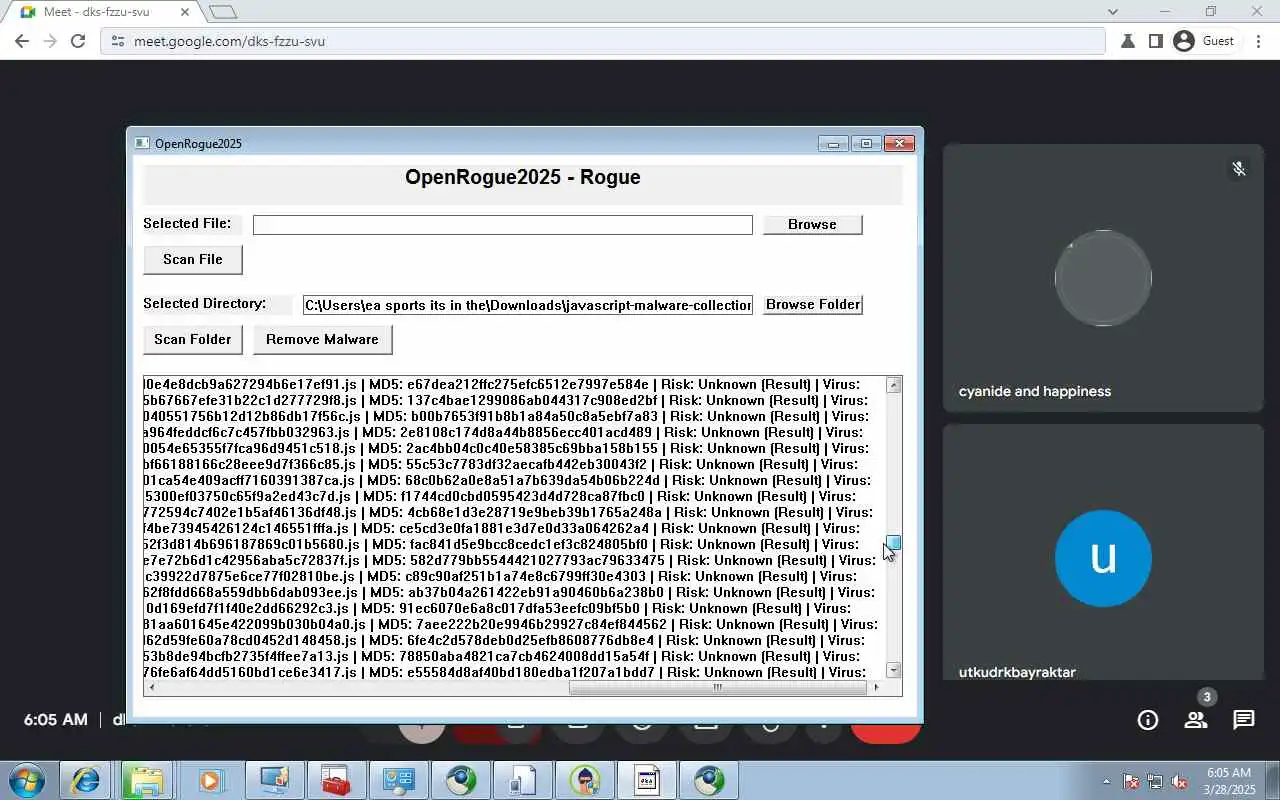Click the horizontal scrollbar thumb in results
The image size is (1280, 800).
pos(717,687)
